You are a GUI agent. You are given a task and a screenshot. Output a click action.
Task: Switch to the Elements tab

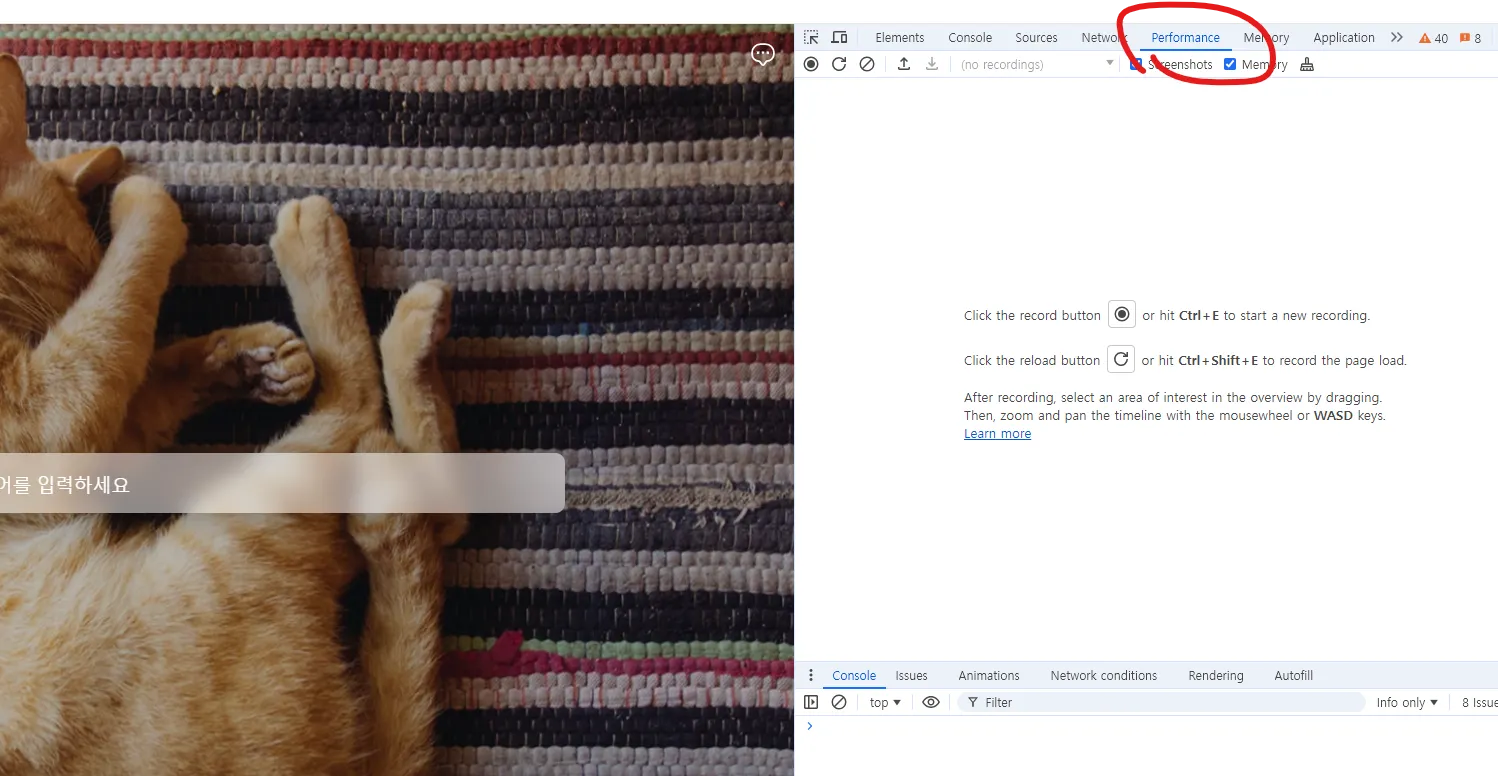tap(900, 37)
